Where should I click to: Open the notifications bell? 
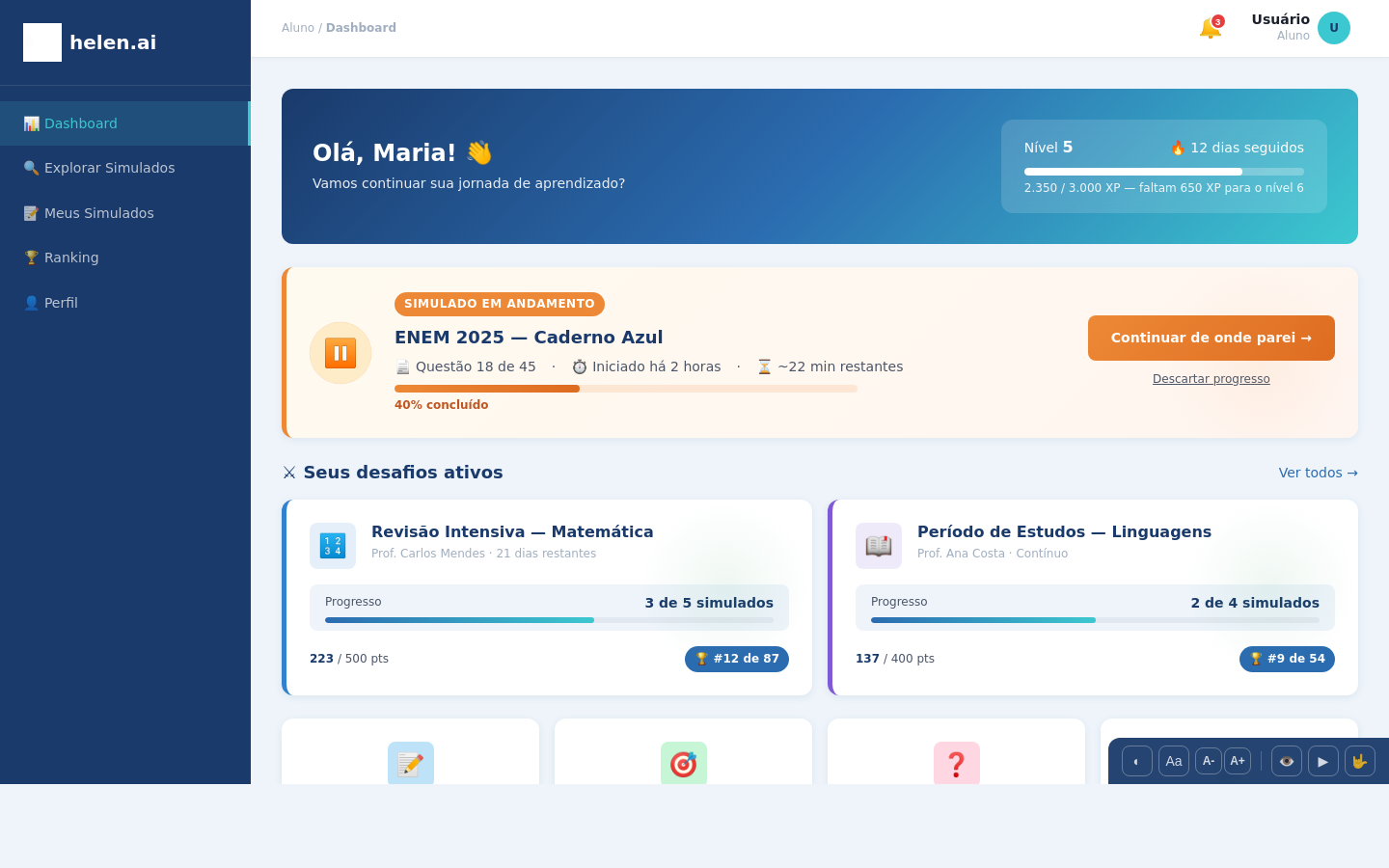coord(1210,27)
